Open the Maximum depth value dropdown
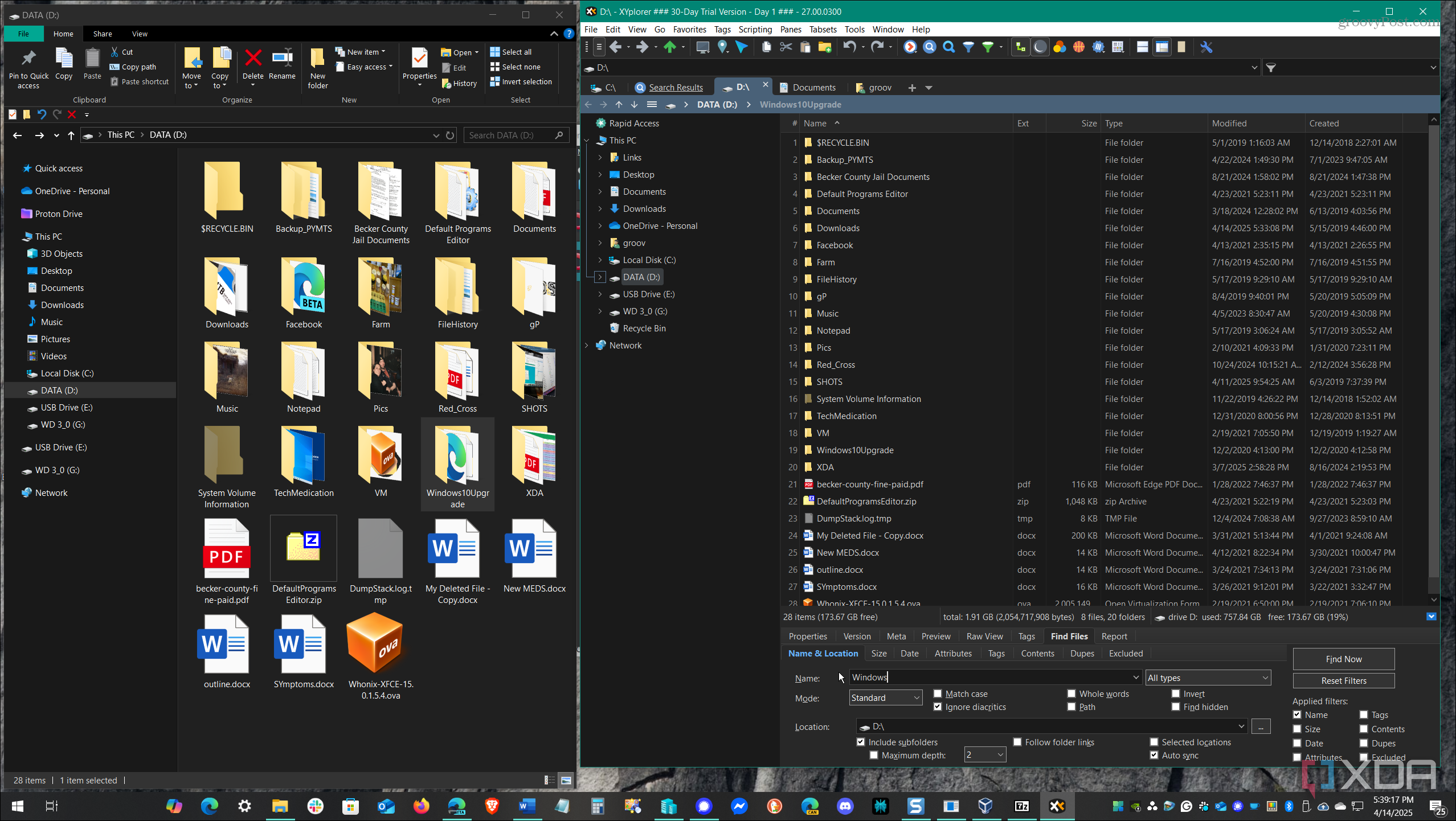1456x821 pixels. pyautogui.click(x=985, y=755)
